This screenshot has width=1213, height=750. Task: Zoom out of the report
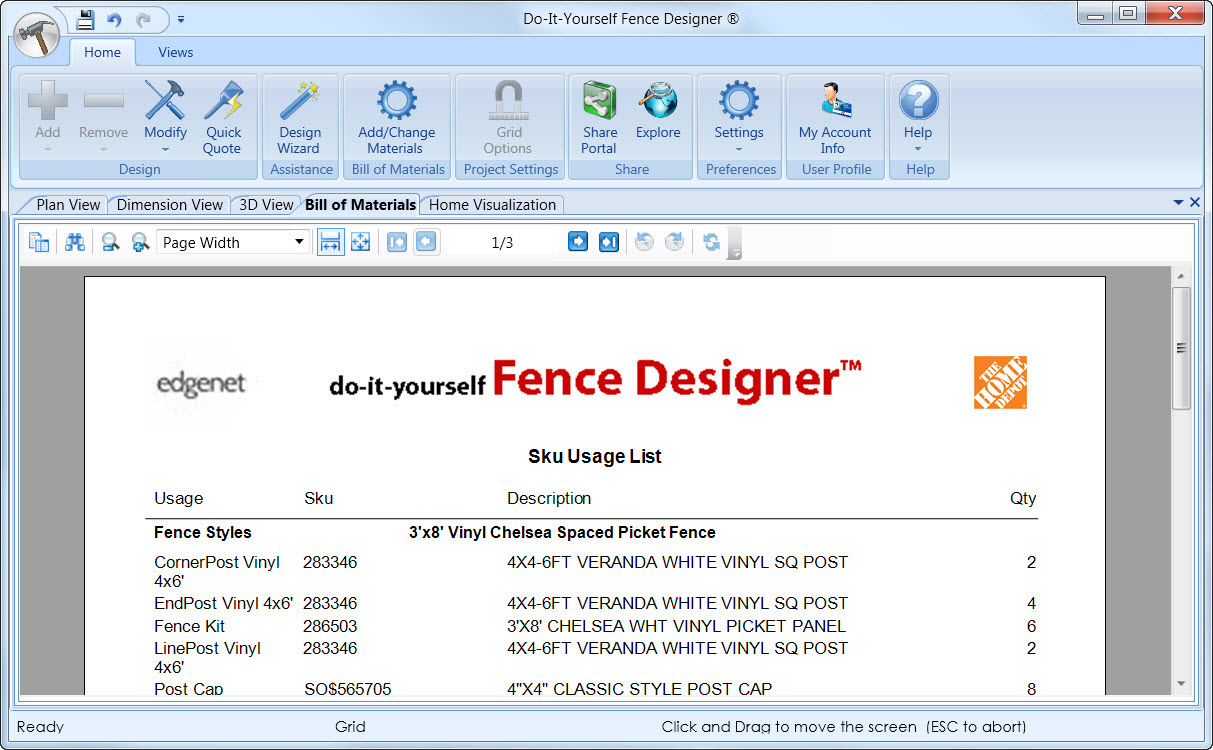[111, 242]
